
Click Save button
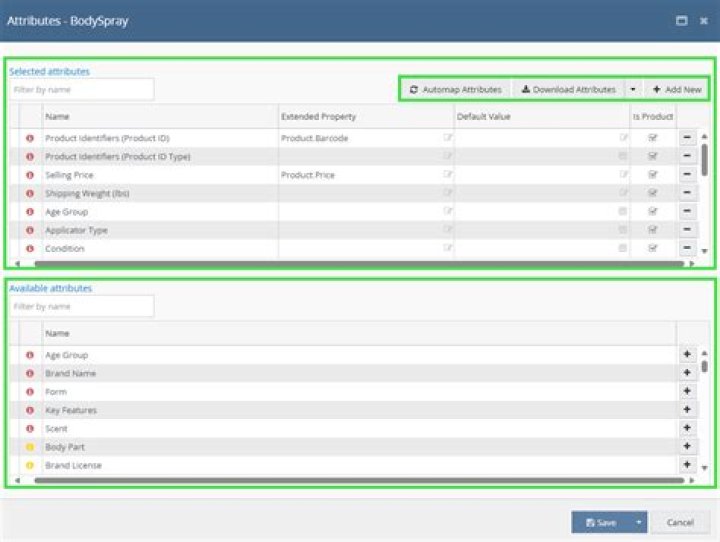point(601,522)
